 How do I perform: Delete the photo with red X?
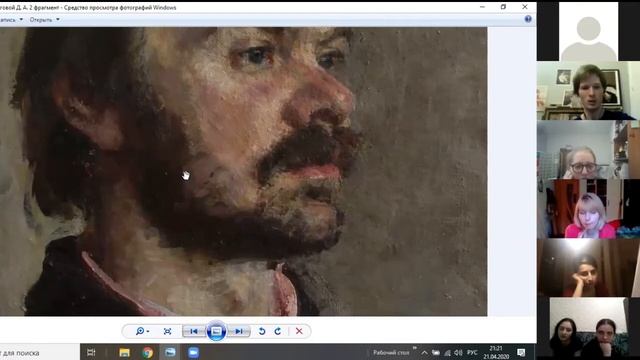(x=299, y=331)
